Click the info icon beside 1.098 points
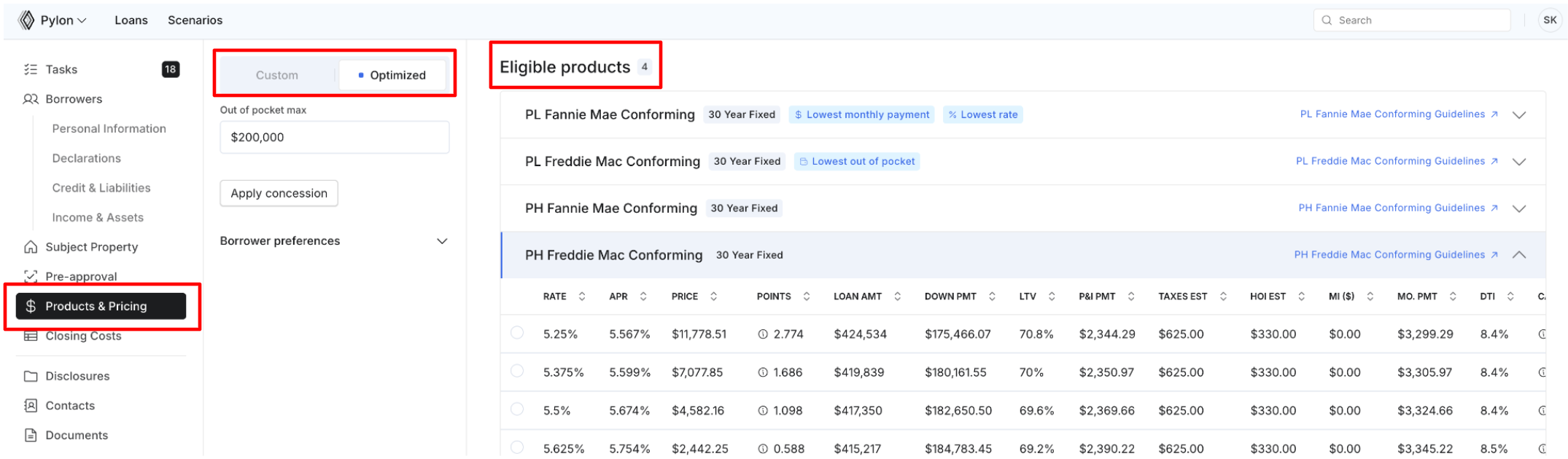 763,411
